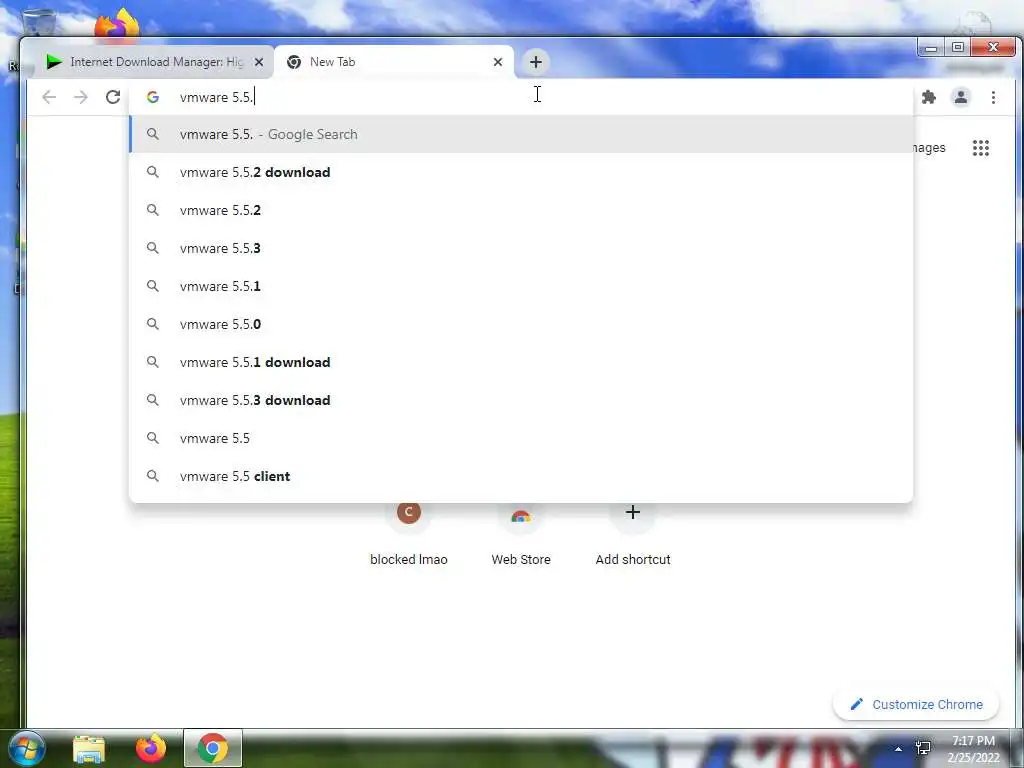1024x768 pixels.
Task: Open the Chrome profile avatar
Action: pyautogui.click(x=961, y=97)
